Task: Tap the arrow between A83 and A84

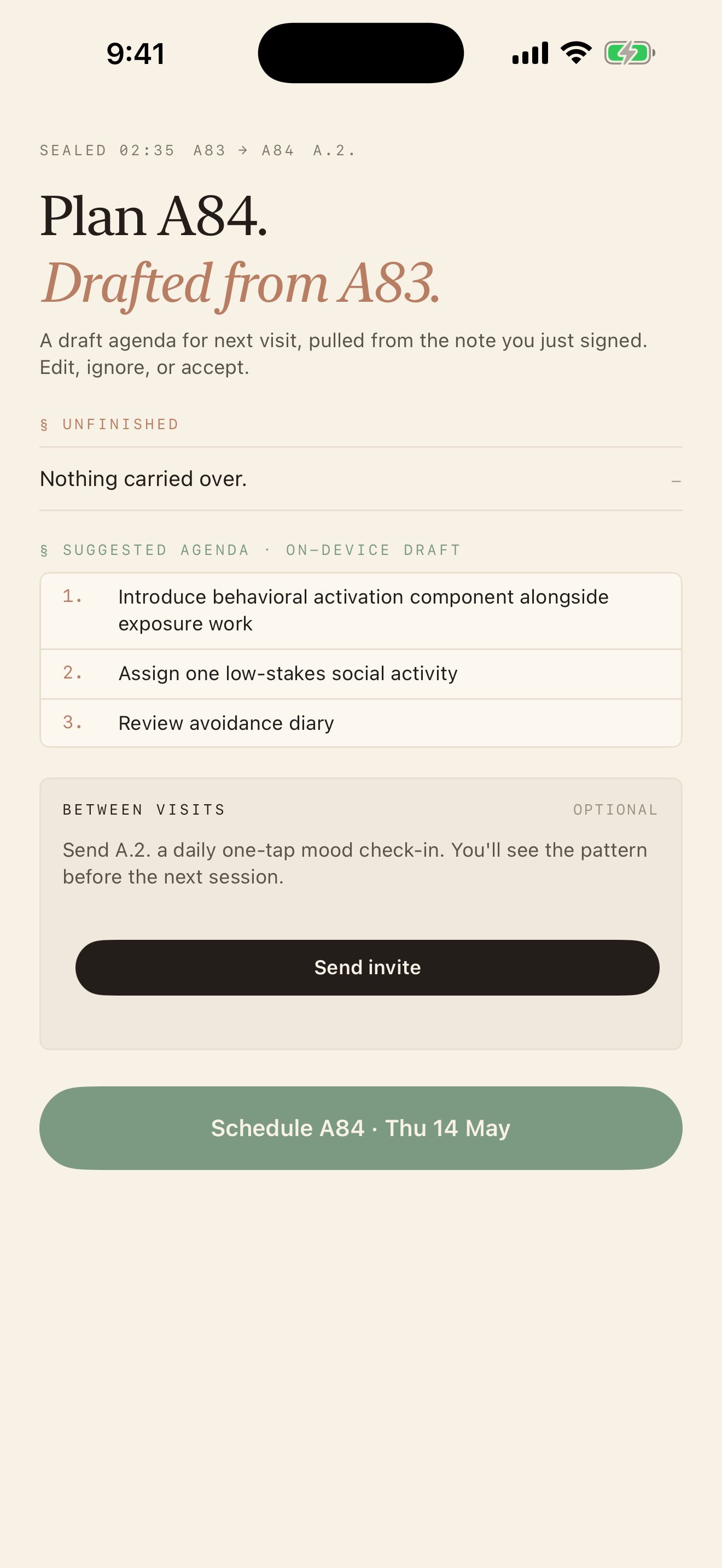Action: click(243, 150)
